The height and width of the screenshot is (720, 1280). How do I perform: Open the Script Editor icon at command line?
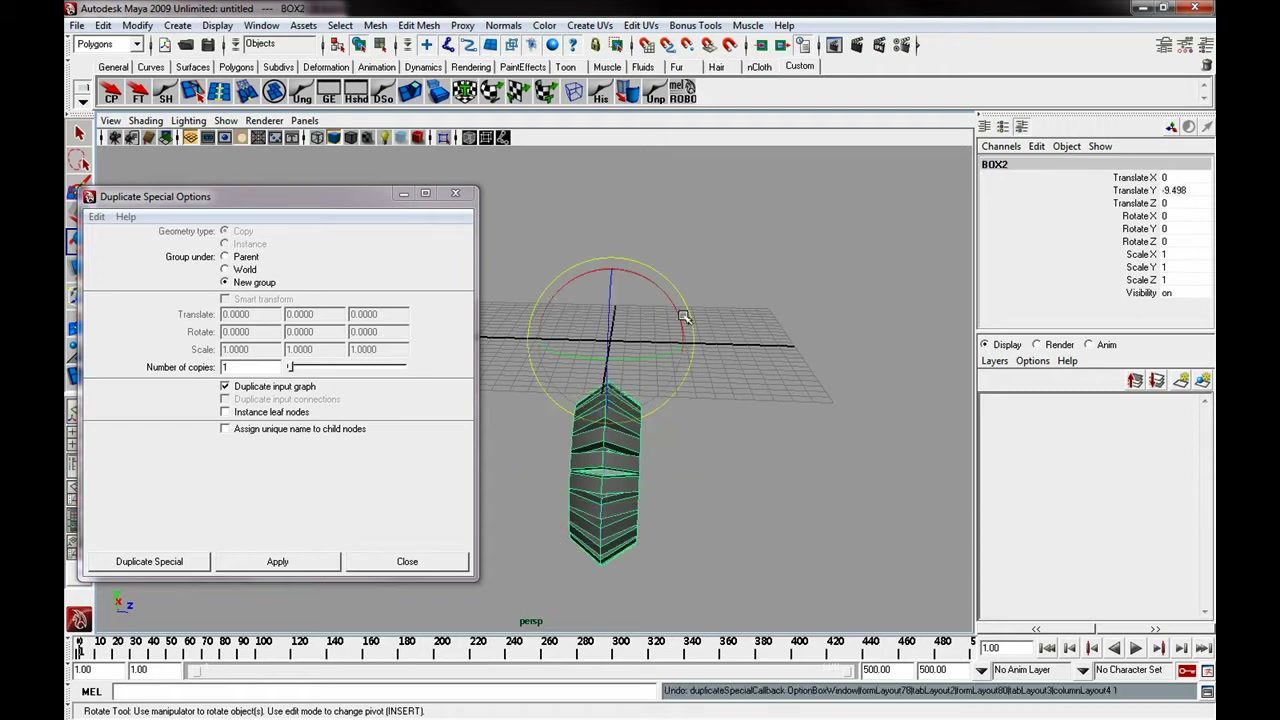point(1207,692)
